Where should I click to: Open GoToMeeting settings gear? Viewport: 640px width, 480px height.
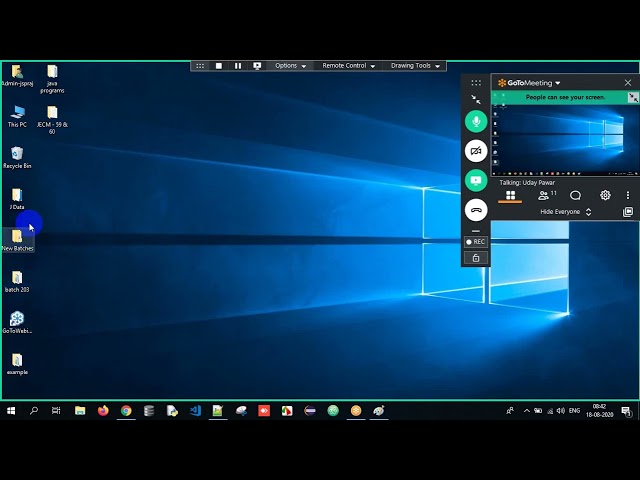click(605, 195)
